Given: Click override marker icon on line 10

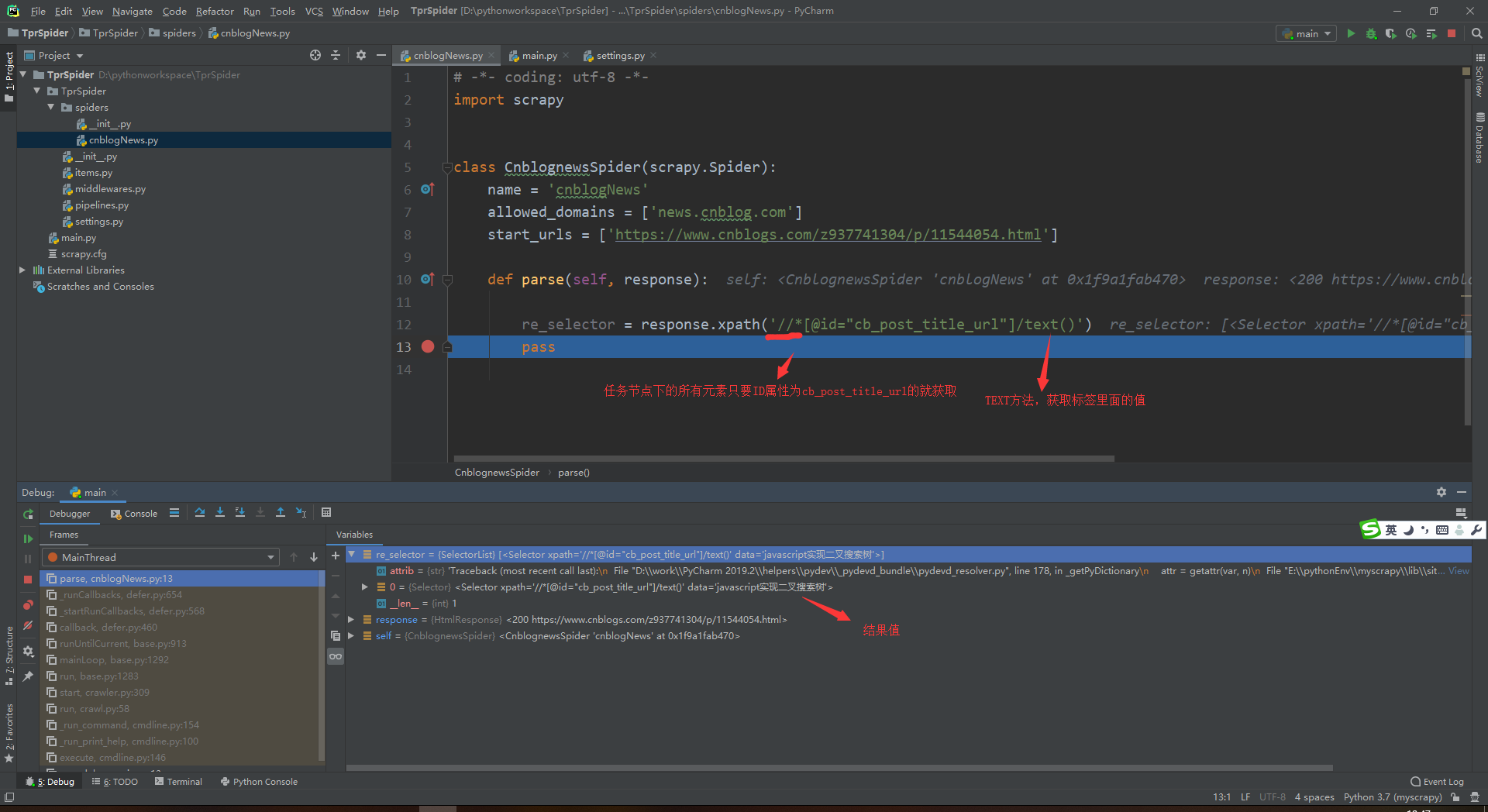Looking at the screenshot, I should 427,279.
